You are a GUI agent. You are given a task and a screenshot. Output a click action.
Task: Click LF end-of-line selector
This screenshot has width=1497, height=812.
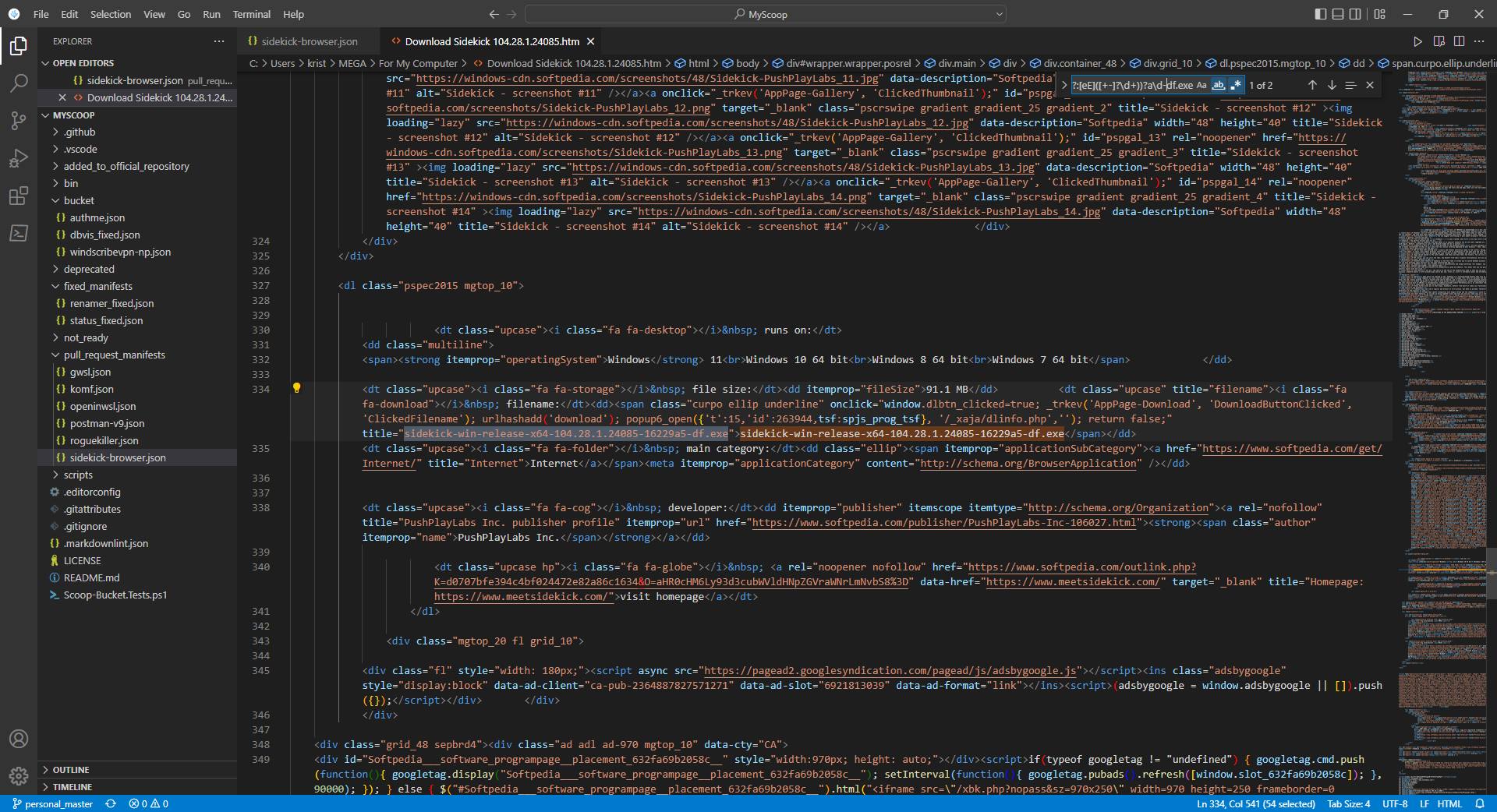[x=1424, y=803]
